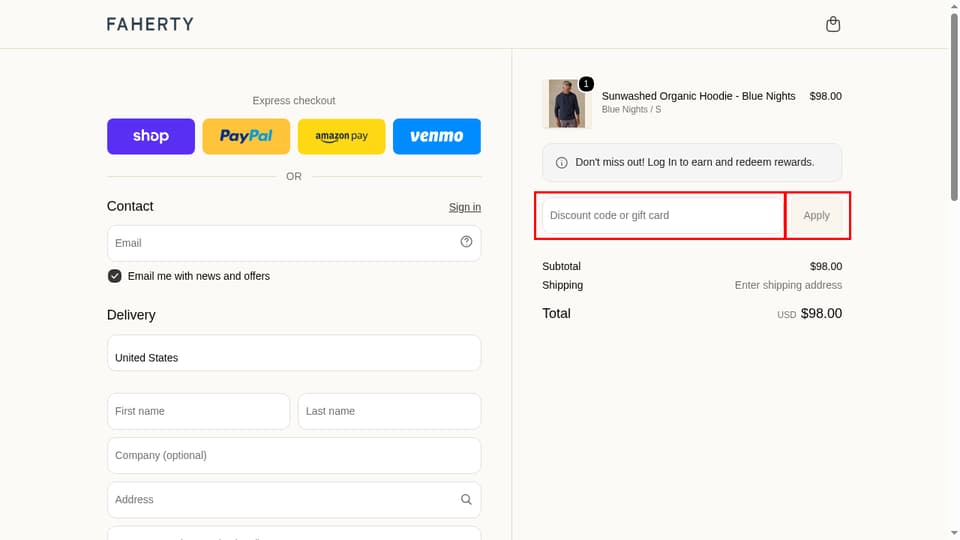Click the Faherty logo

[x=150, y=24]
